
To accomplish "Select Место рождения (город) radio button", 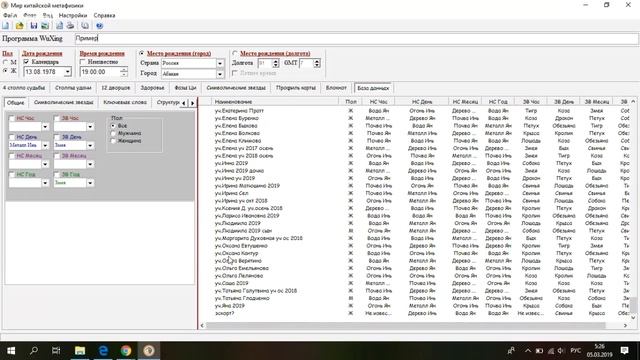I will pos(142,53).
